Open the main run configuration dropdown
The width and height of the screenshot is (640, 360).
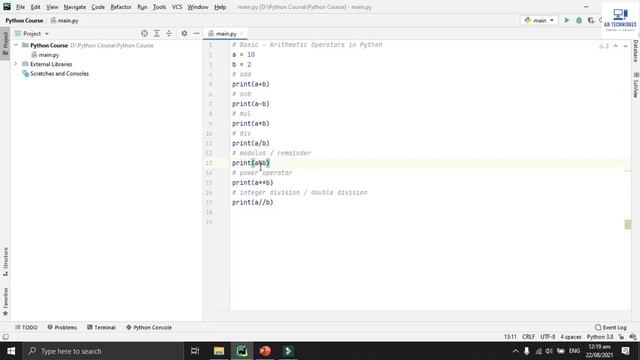pyautogui.click(x=539, y=20)
